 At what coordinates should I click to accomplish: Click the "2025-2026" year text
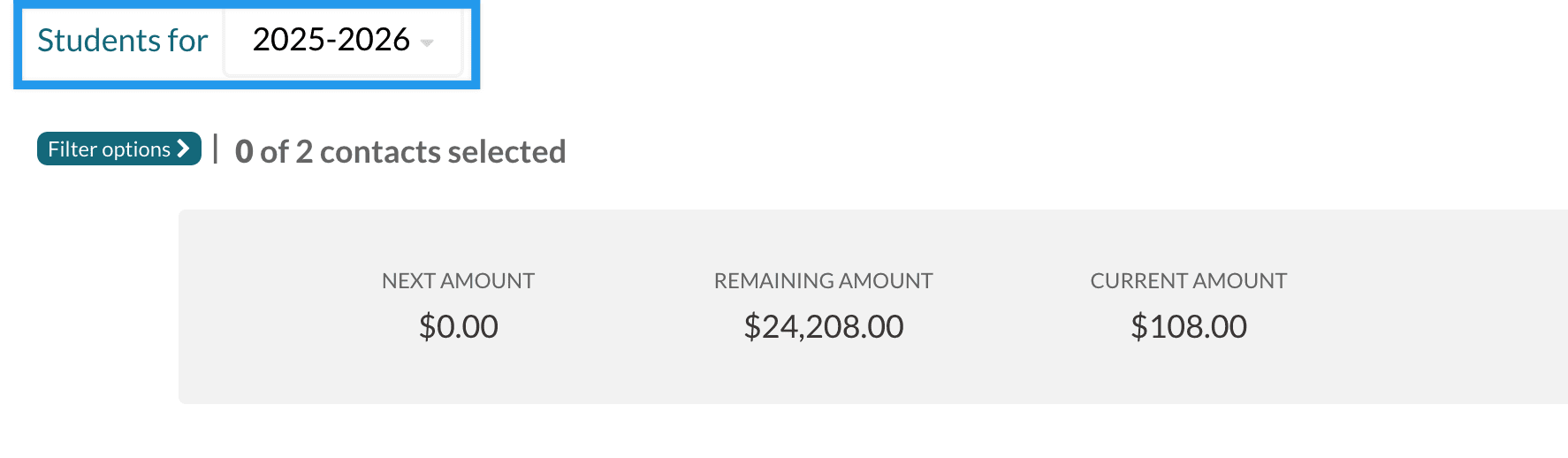[331, 40]
